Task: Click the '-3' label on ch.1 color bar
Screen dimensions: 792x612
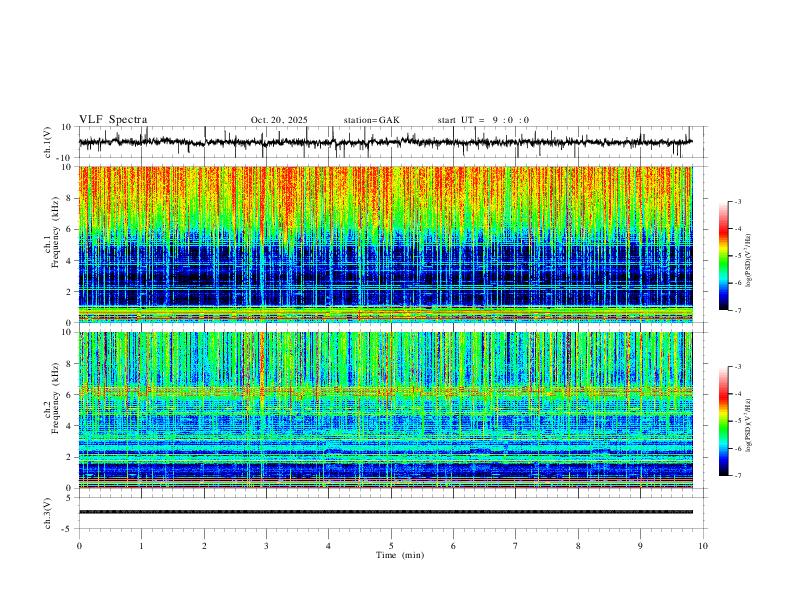Action: click(737, 201)
